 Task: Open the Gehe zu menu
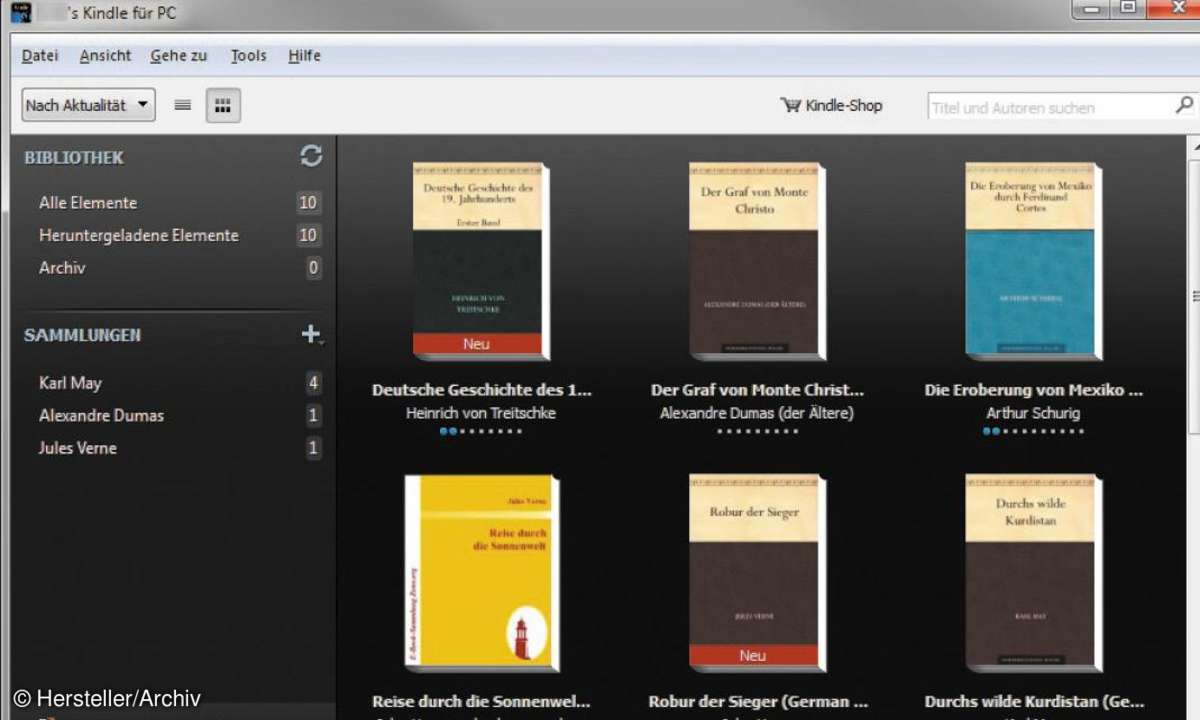pyautogui.click(x=179, y=56)
